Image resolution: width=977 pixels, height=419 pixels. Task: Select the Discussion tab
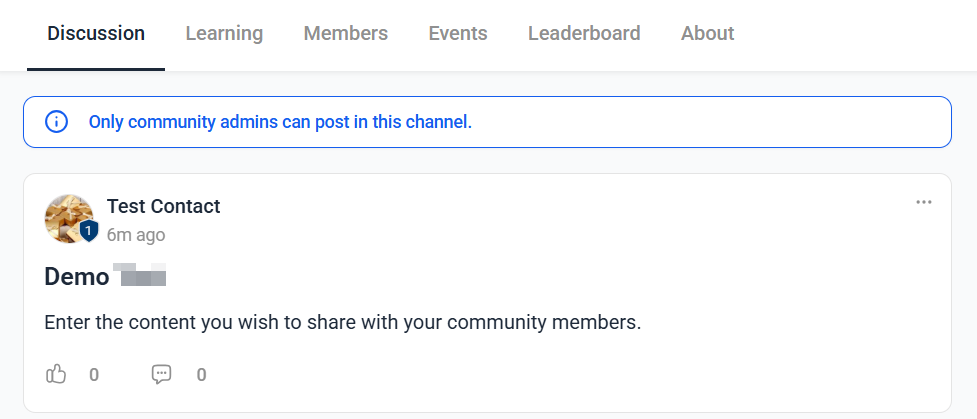(x=96, y=33)
